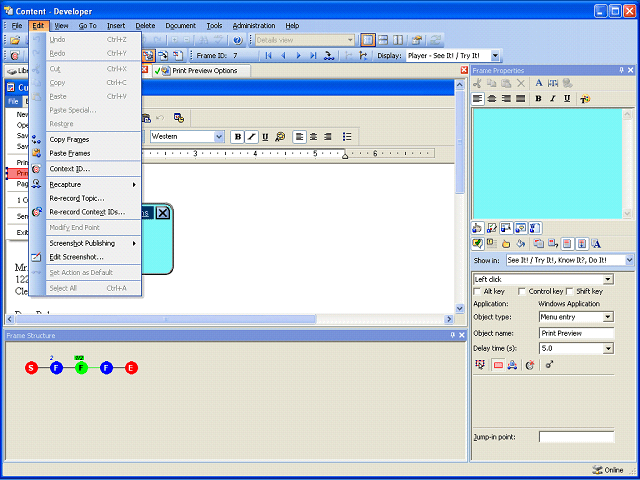Viewport: 640px width, 480px height.
Task: Click in the Object name field
Action: pos(576,333)
